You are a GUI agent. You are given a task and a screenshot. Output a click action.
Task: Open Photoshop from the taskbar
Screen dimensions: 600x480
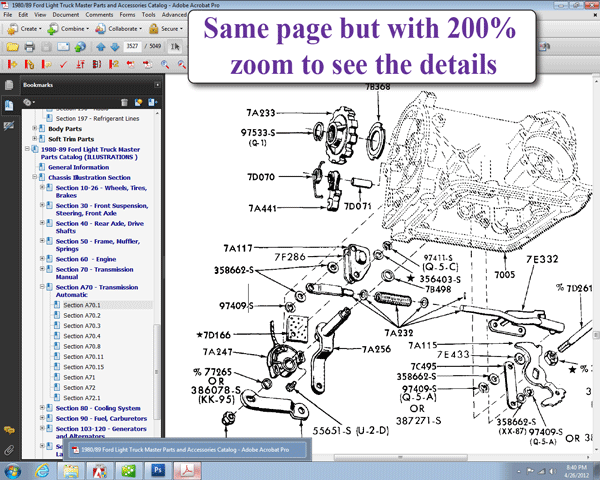158,470
